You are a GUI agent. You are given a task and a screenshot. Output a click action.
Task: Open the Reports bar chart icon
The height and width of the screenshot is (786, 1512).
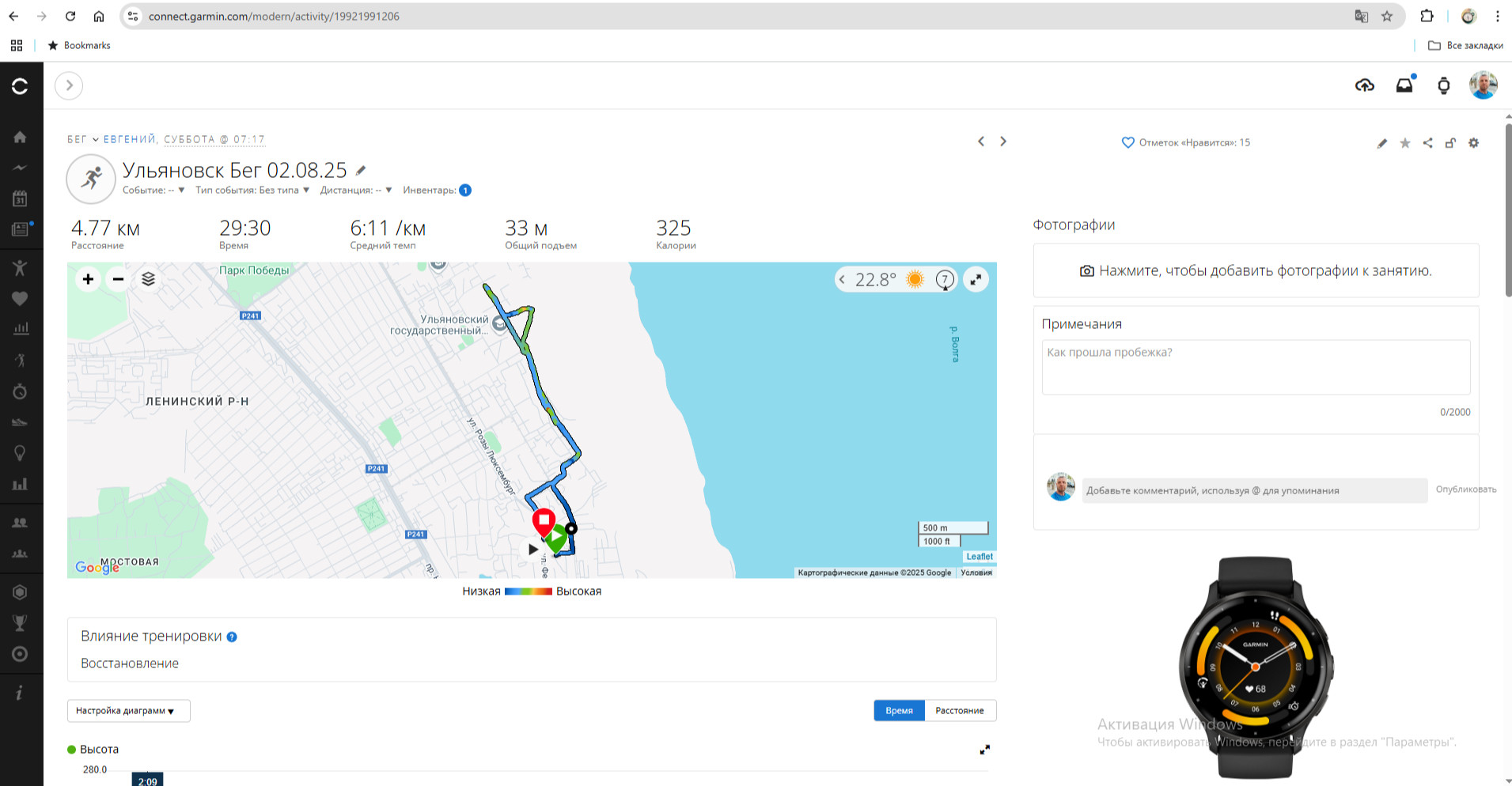click(20, 484)
